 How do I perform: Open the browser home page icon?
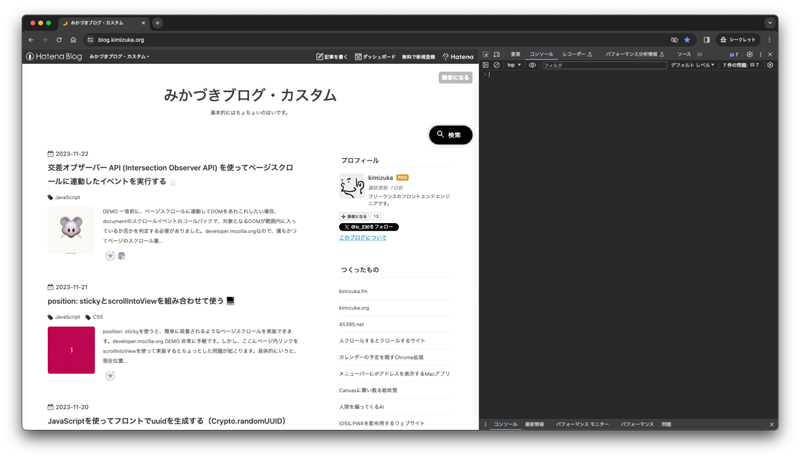coord(73,40)
